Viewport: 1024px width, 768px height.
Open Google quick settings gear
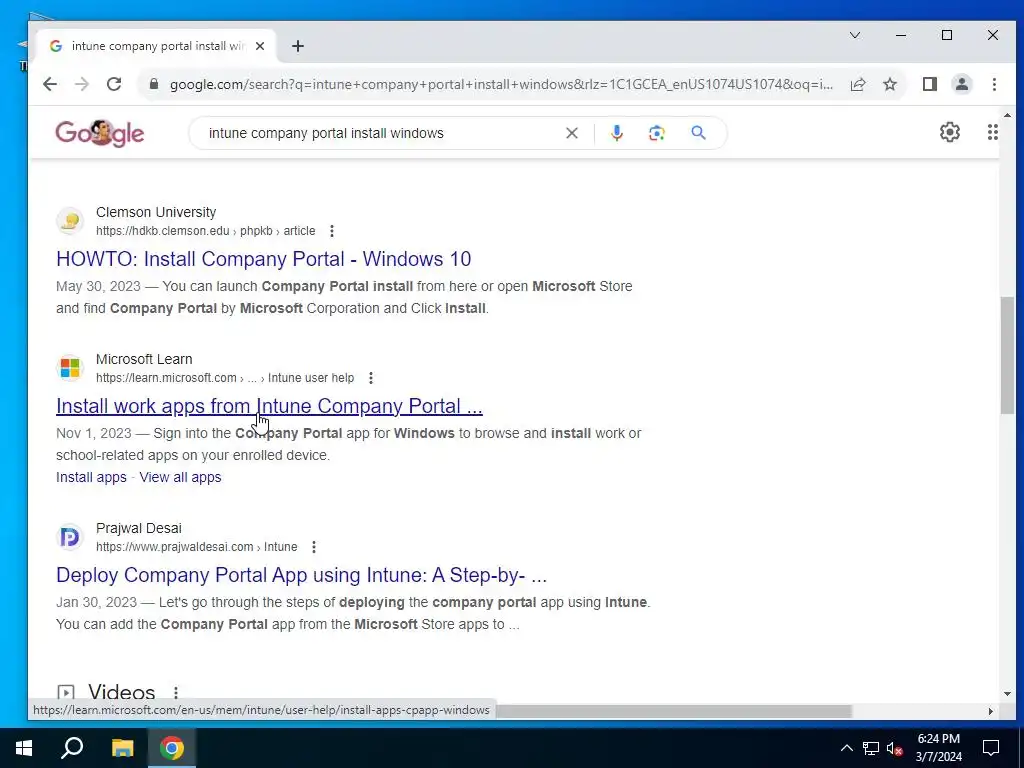(950, 133)
